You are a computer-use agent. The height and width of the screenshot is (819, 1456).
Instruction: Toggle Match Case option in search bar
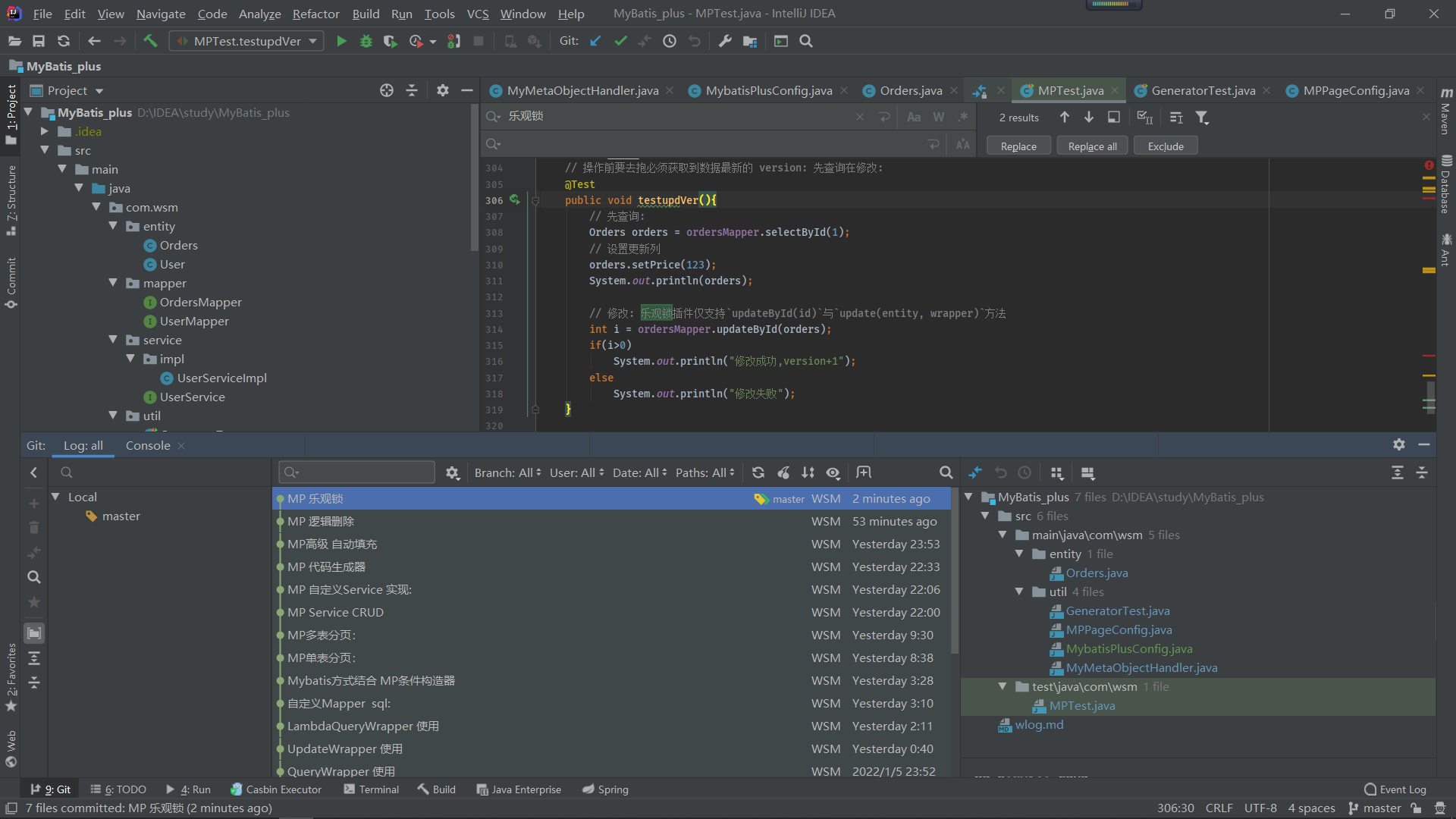914,117
